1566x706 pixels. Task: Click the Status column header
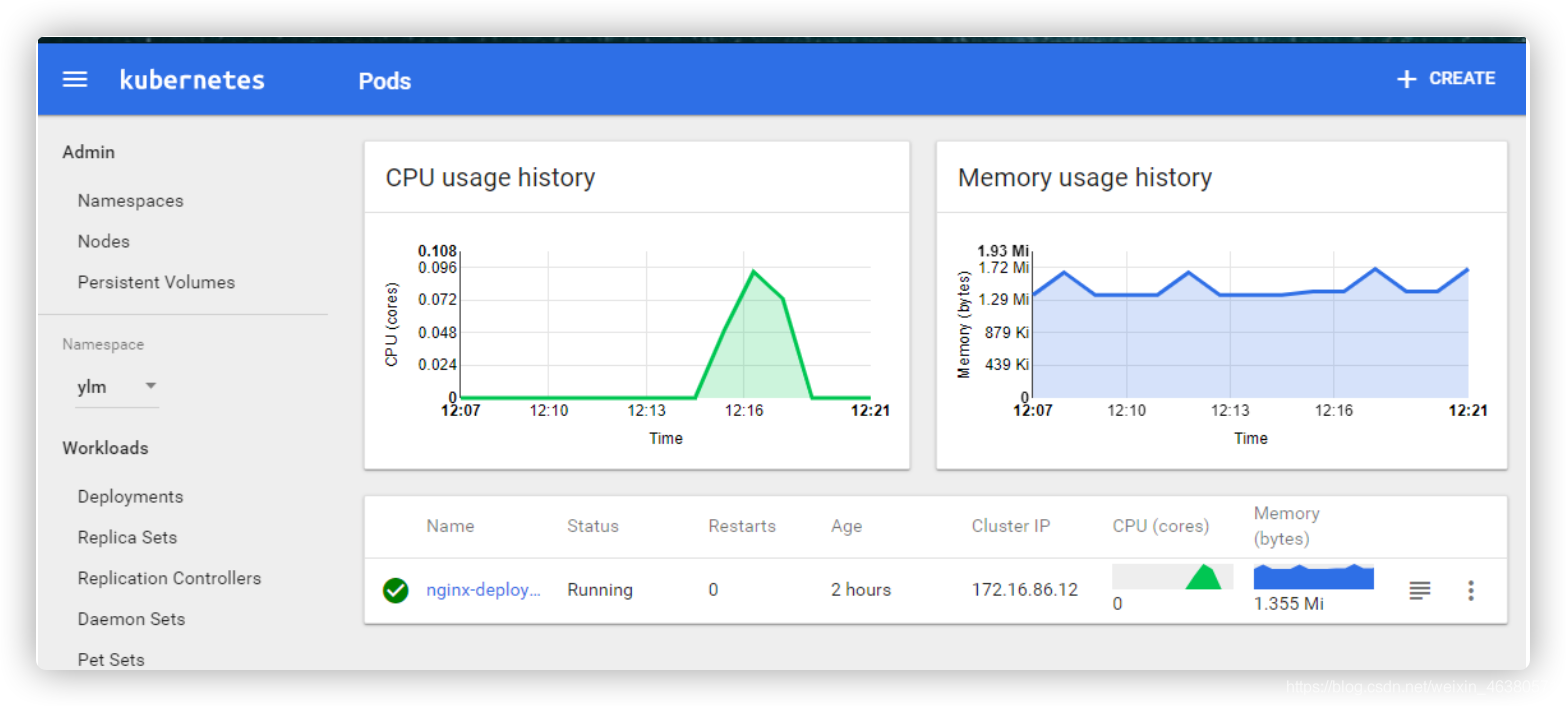click(593, 526)
